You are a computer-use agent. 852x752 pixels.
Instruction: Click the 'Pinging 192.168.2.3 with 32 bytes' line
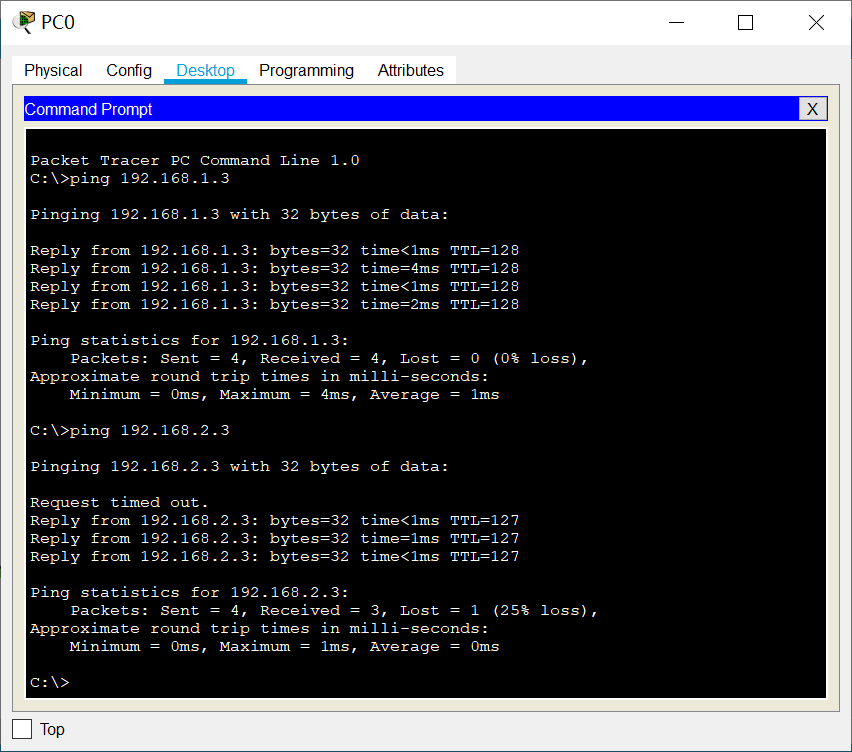240,466
